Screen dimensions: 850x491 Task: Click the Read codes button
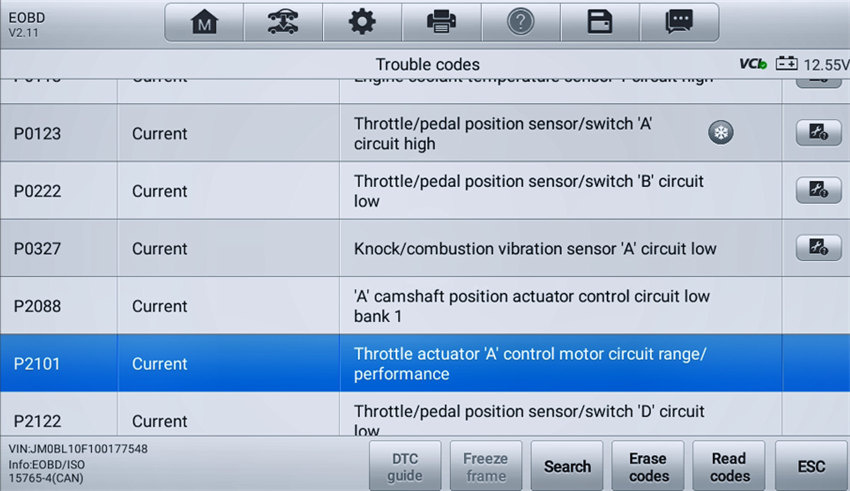click(x=729, y=467)
